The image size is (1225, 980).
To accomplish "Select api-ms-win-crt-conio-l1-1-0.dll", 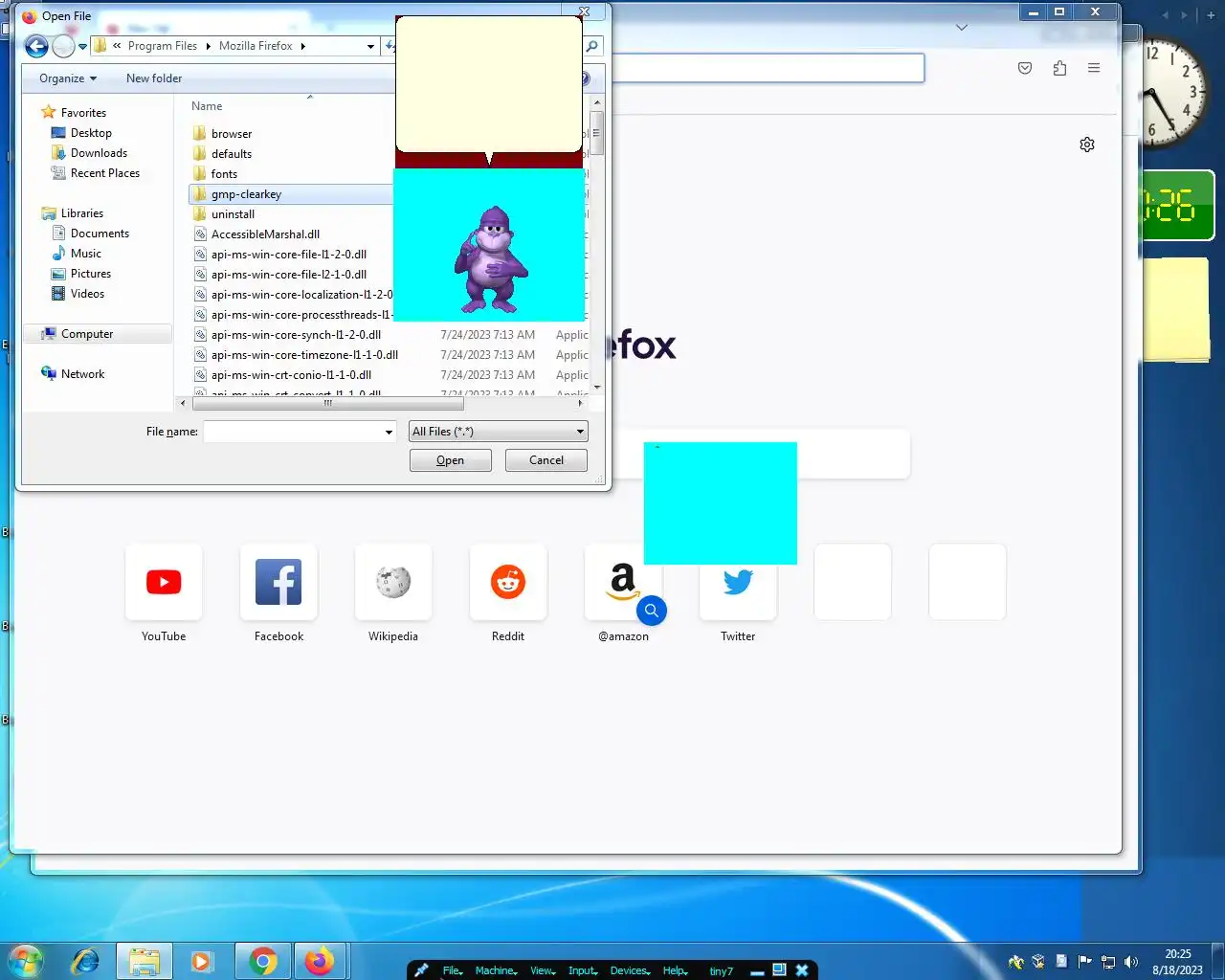I will pos(291,374).
